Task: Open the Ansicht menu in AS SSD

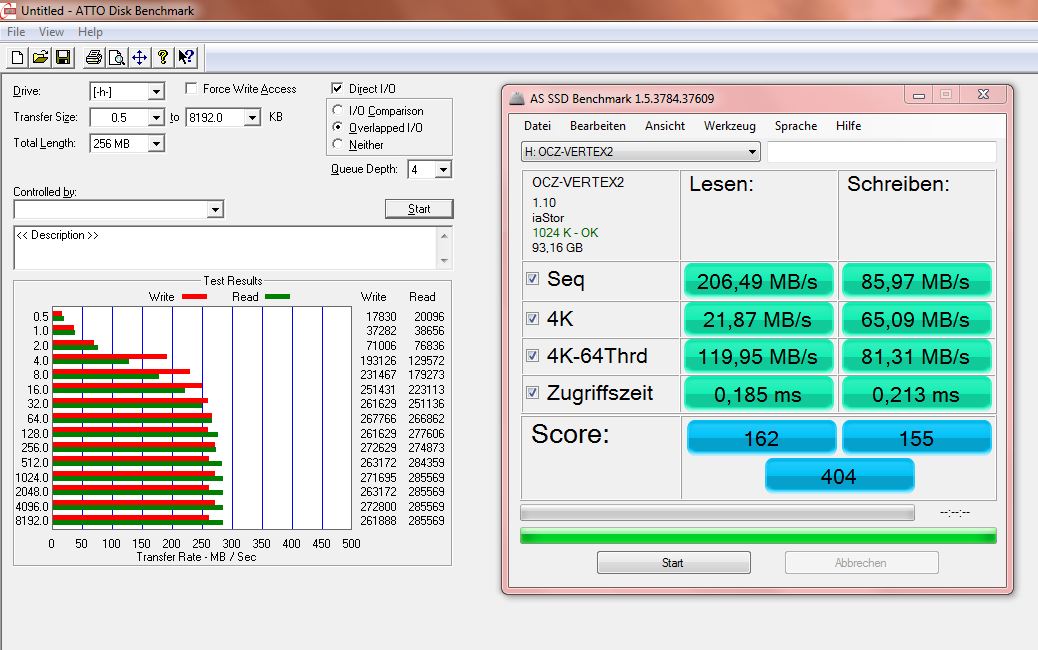Action: pyautogui.click(x=665, y=126)
